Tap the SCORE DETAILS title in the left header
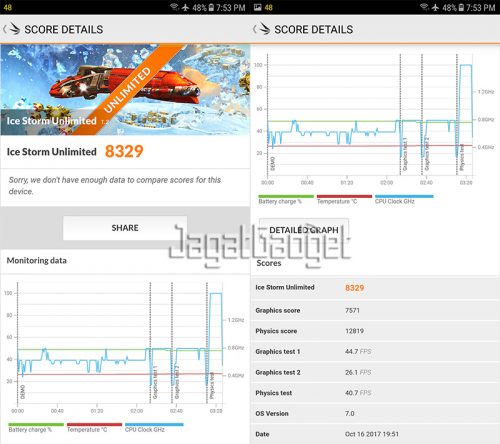 (x=64, y=29)
